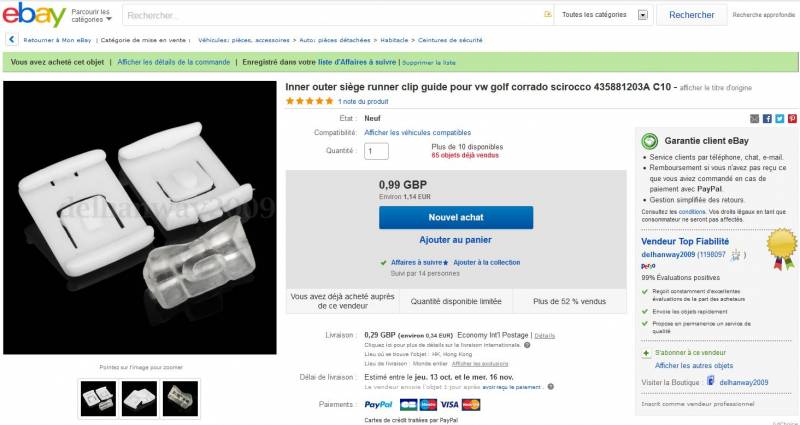This screenshot has height=425, width=800.
Task: Click Ajouter au panier link
Action: coord(456,240)
